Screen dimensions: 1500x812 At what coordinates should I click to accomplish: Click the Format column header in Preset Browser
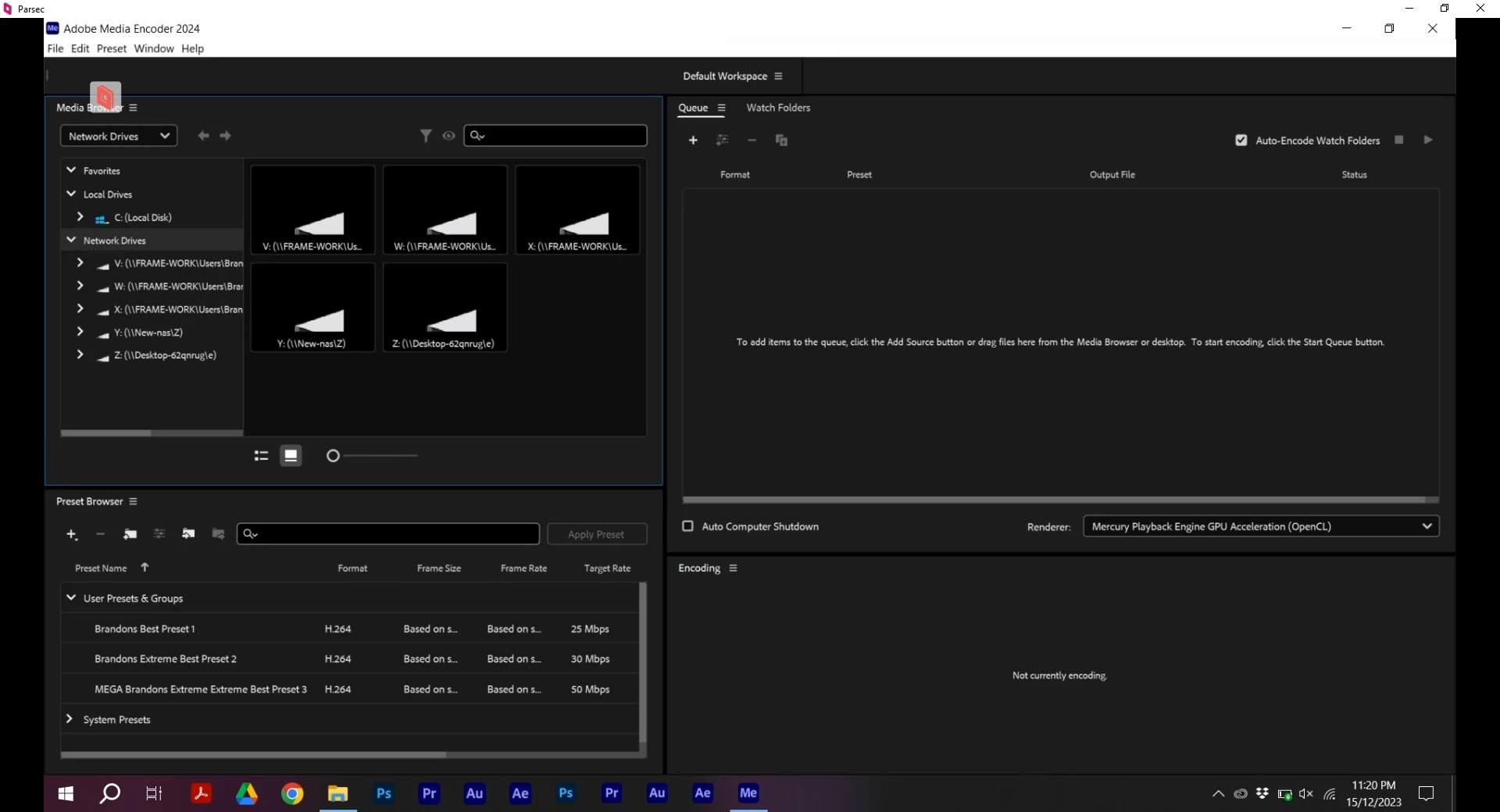click(352, 568)
